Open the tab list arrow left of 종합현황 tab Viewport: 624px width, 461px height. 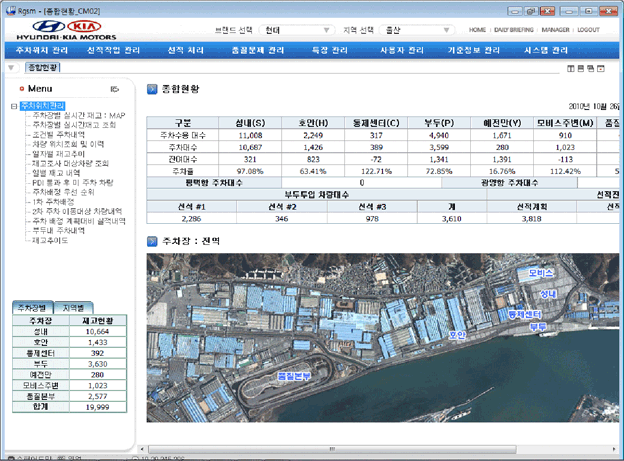12,68
